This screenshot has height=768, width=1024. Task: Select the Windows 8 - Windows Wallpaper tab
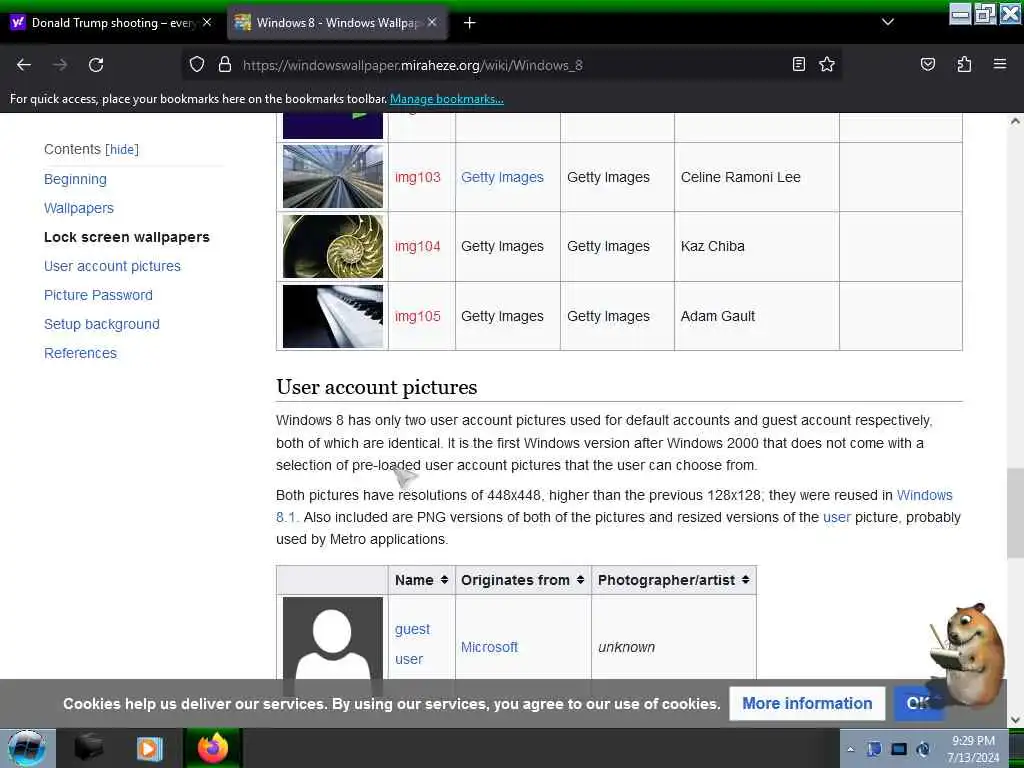[336, 23]
